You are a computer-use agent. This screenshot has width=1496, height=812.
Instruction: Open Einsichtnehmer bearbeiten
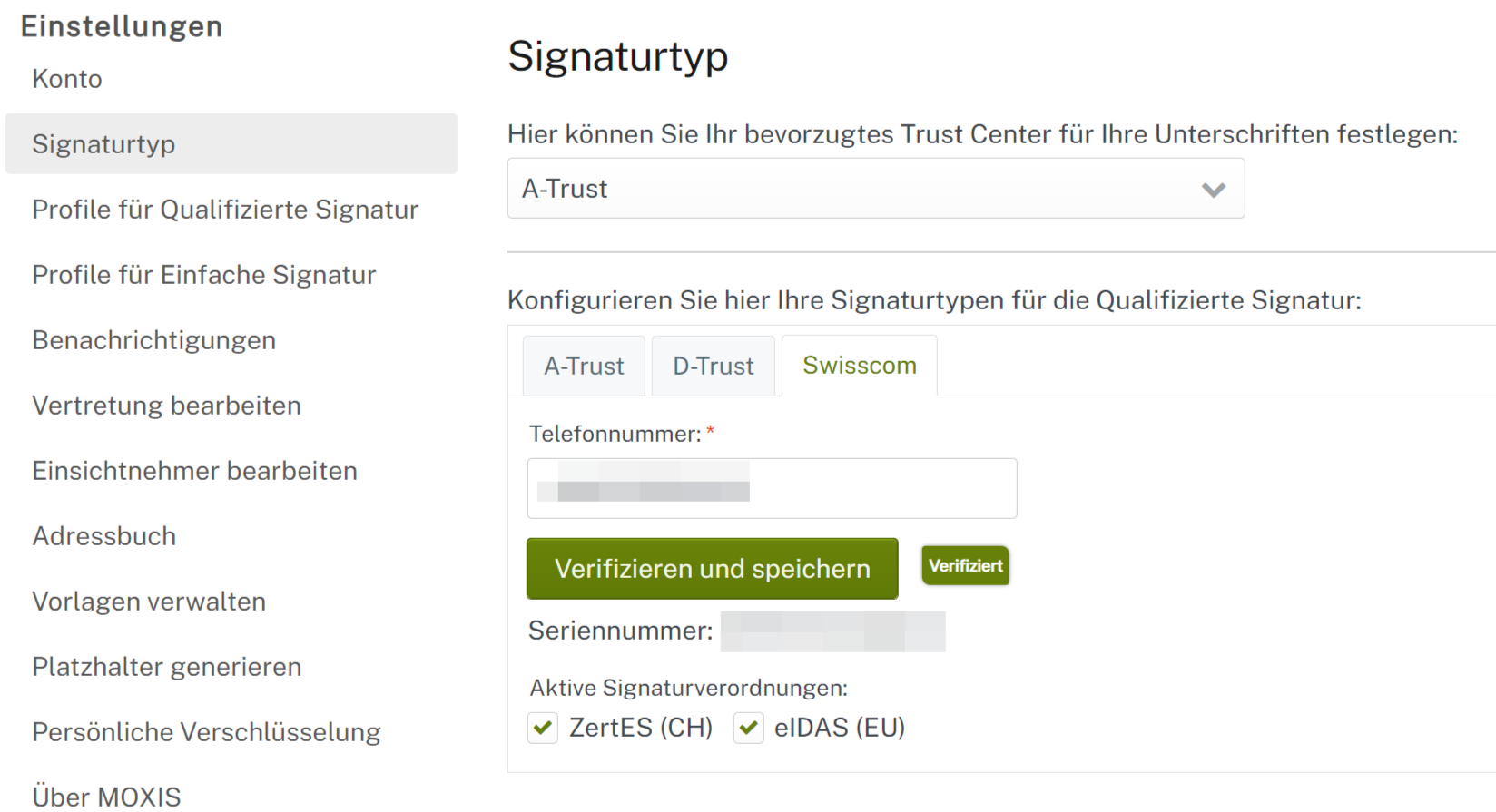coord(195,471)
